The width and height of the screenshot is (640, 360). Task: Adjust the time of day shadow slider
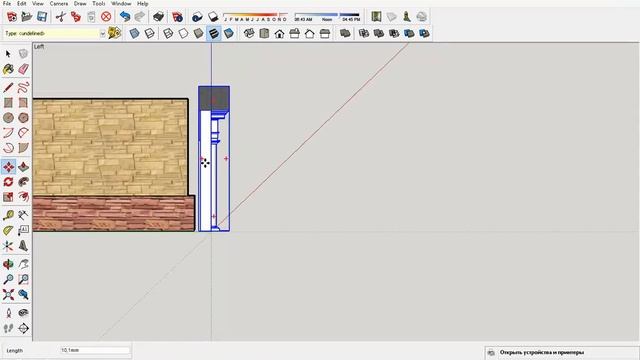pos(327,17)
